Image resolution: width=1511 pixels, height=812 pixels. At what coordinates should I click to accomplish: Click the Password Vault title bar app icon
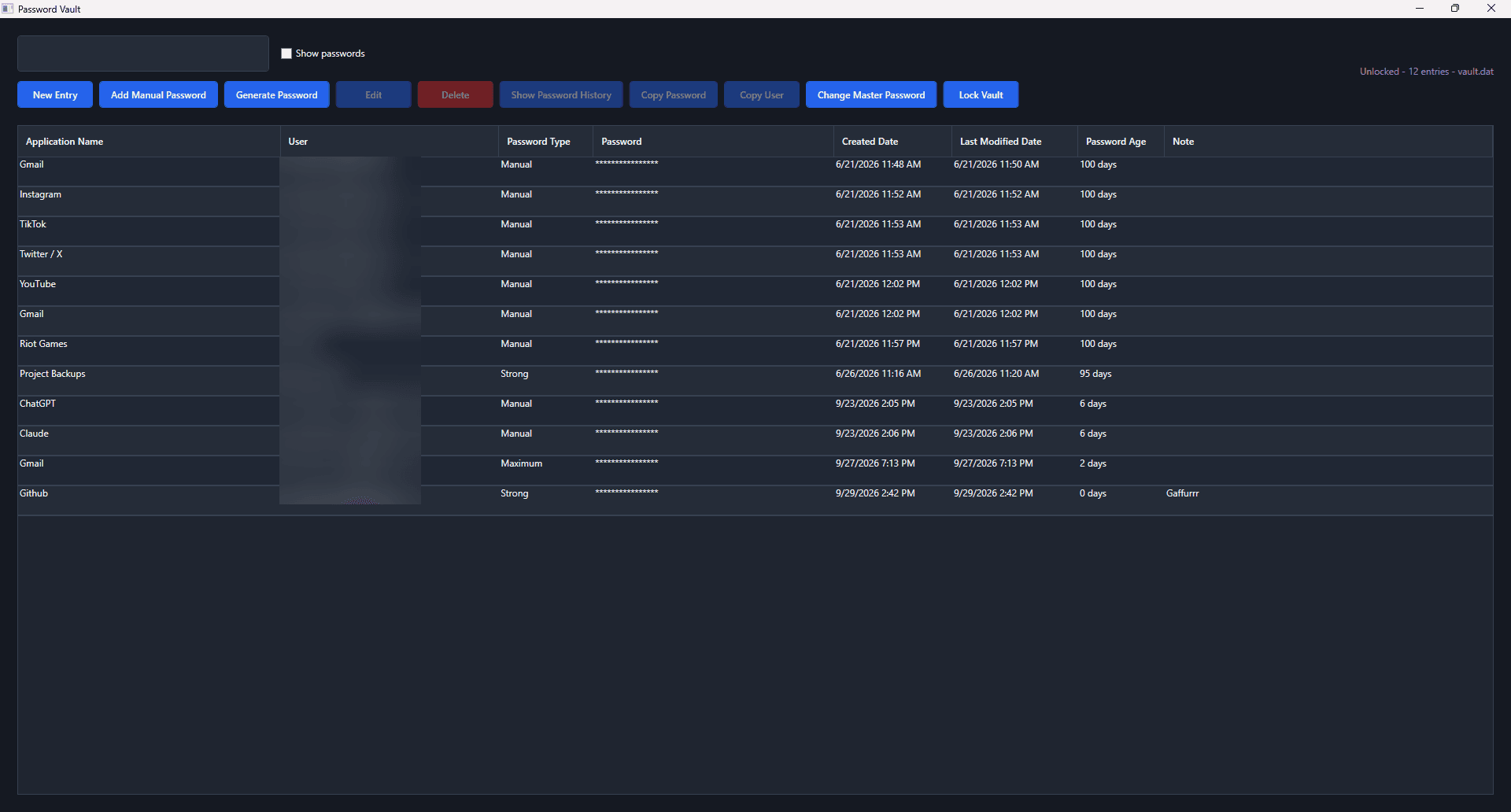point(8,9)
